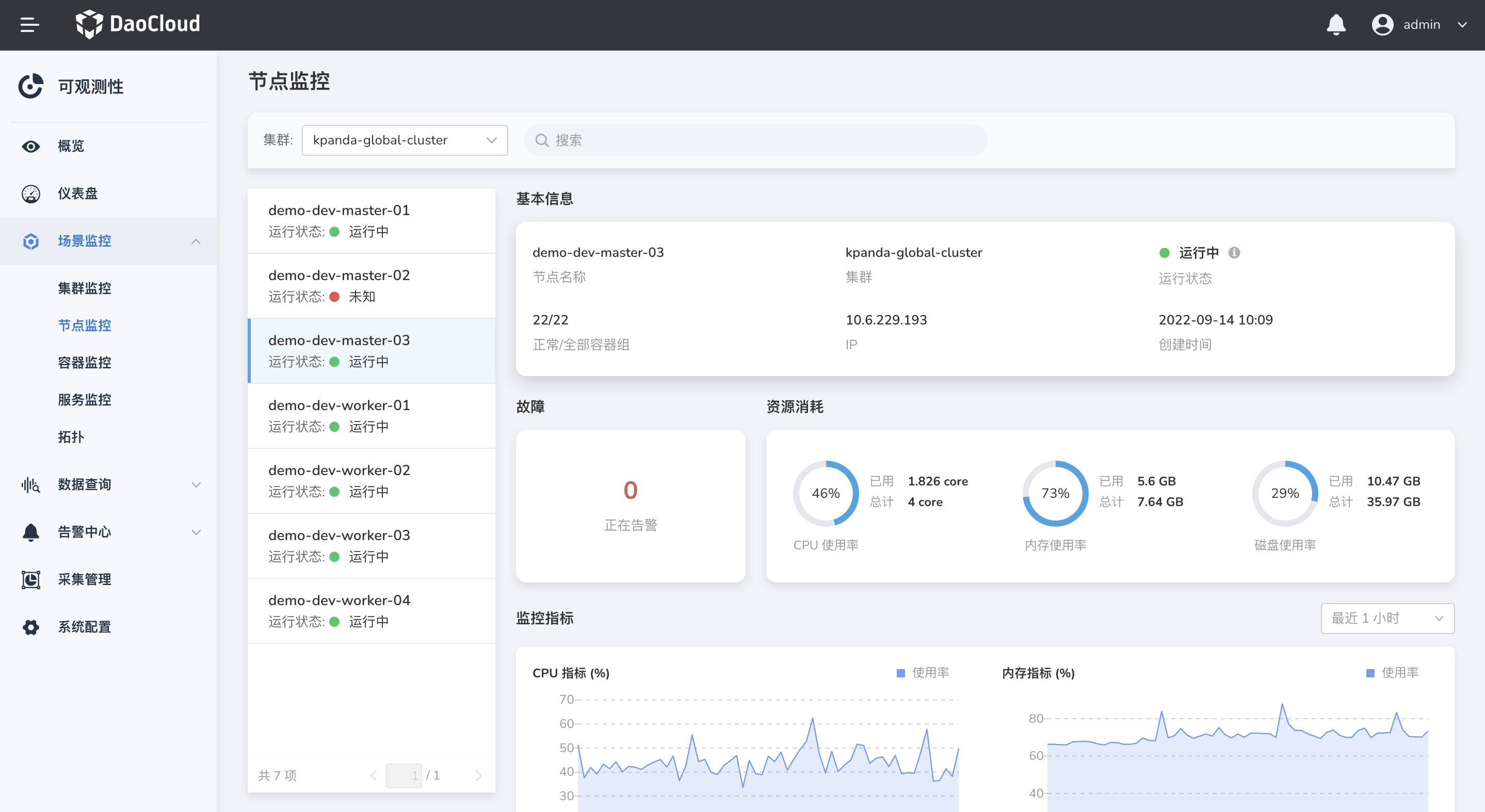Open notifications bell icon
The height and width of the screenshot is (812, 1485).
(x=1336, y=25)
